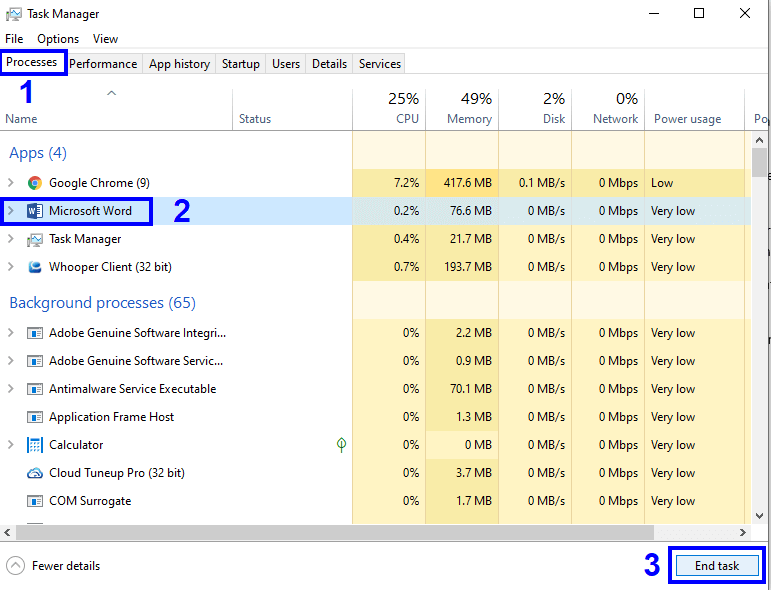
Task: Open the View menu
Action: (105, 39)
